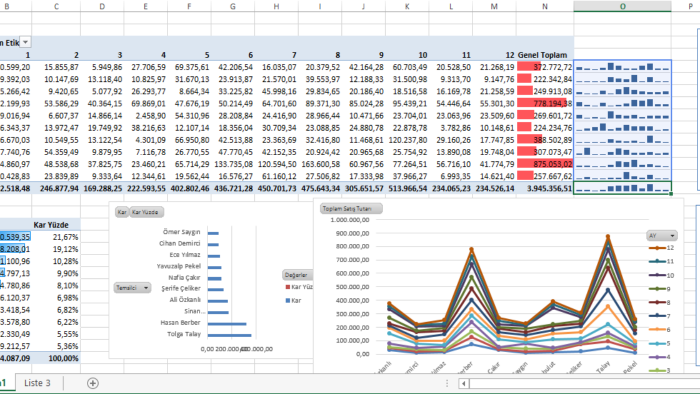
Task: Select total cell 246.877,94
Action: (x=56, y=188)
